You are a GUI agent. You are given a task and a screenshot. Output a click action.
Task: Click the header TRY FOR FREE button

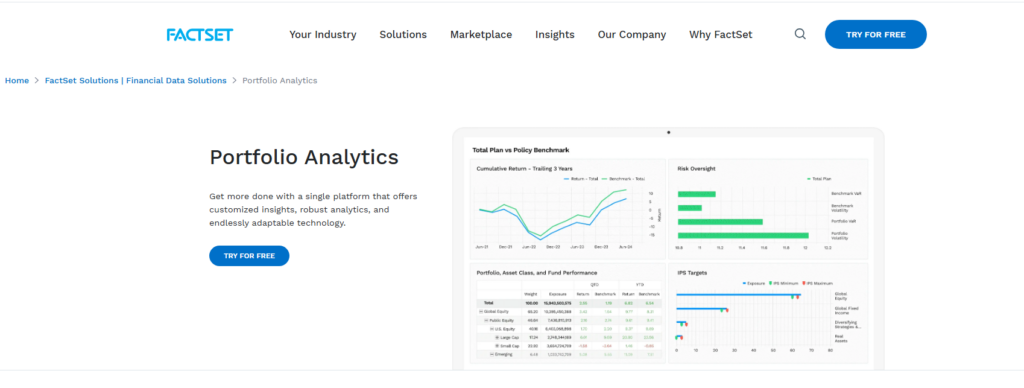[x=875, y=35]
